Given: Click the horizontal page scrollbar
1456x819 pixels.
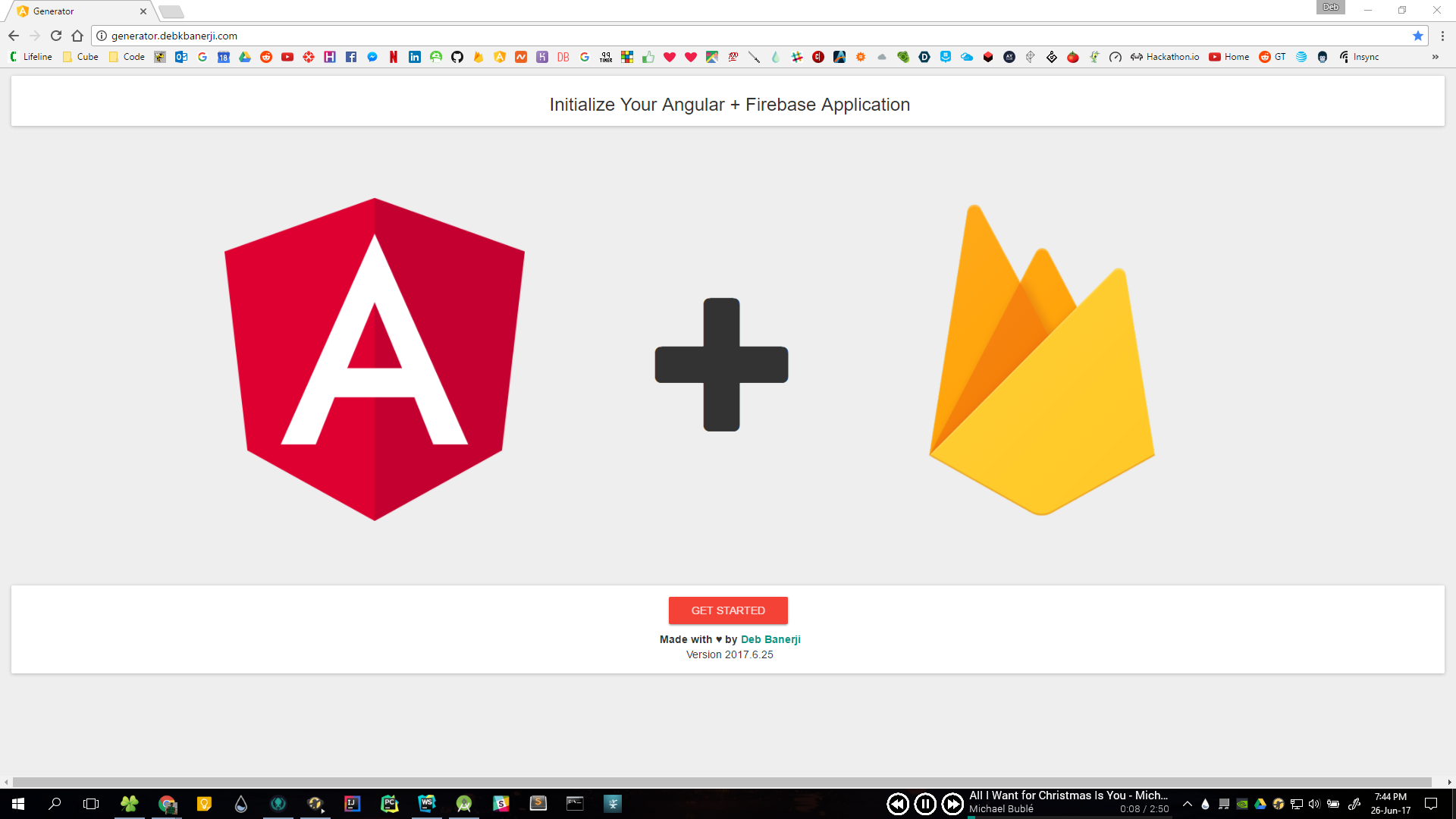Looking at the screenshot, I should click(720, 782).
